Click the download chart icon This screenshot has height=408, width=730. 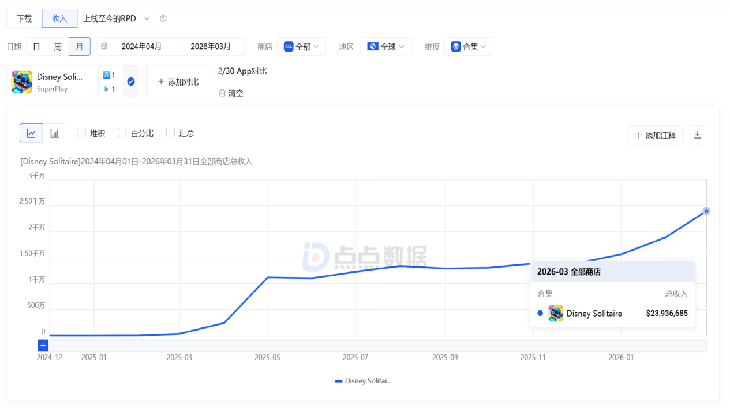[x=698, y=134]
